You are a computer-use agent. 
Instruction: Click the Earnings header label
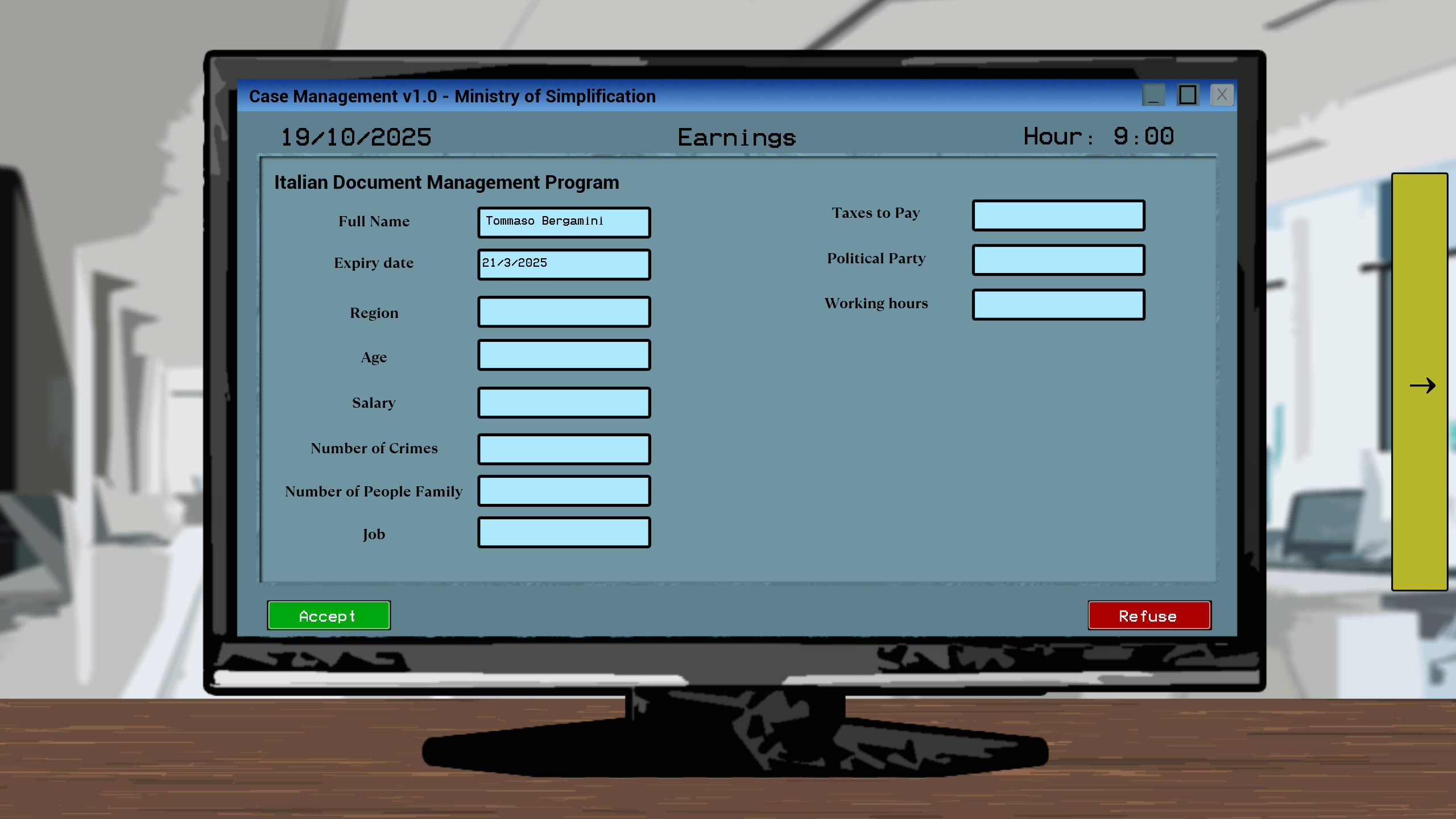[737, 138]
